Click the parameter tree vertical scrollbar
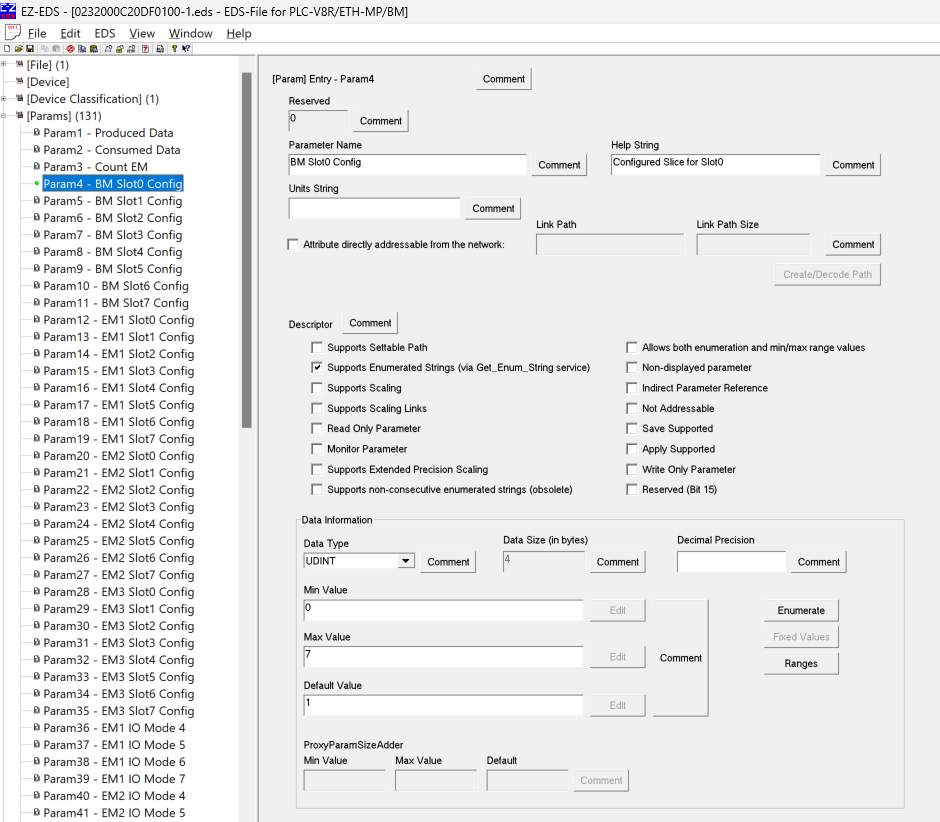The image size is (940, 822). pyautogui.click(x=246, y=250)
